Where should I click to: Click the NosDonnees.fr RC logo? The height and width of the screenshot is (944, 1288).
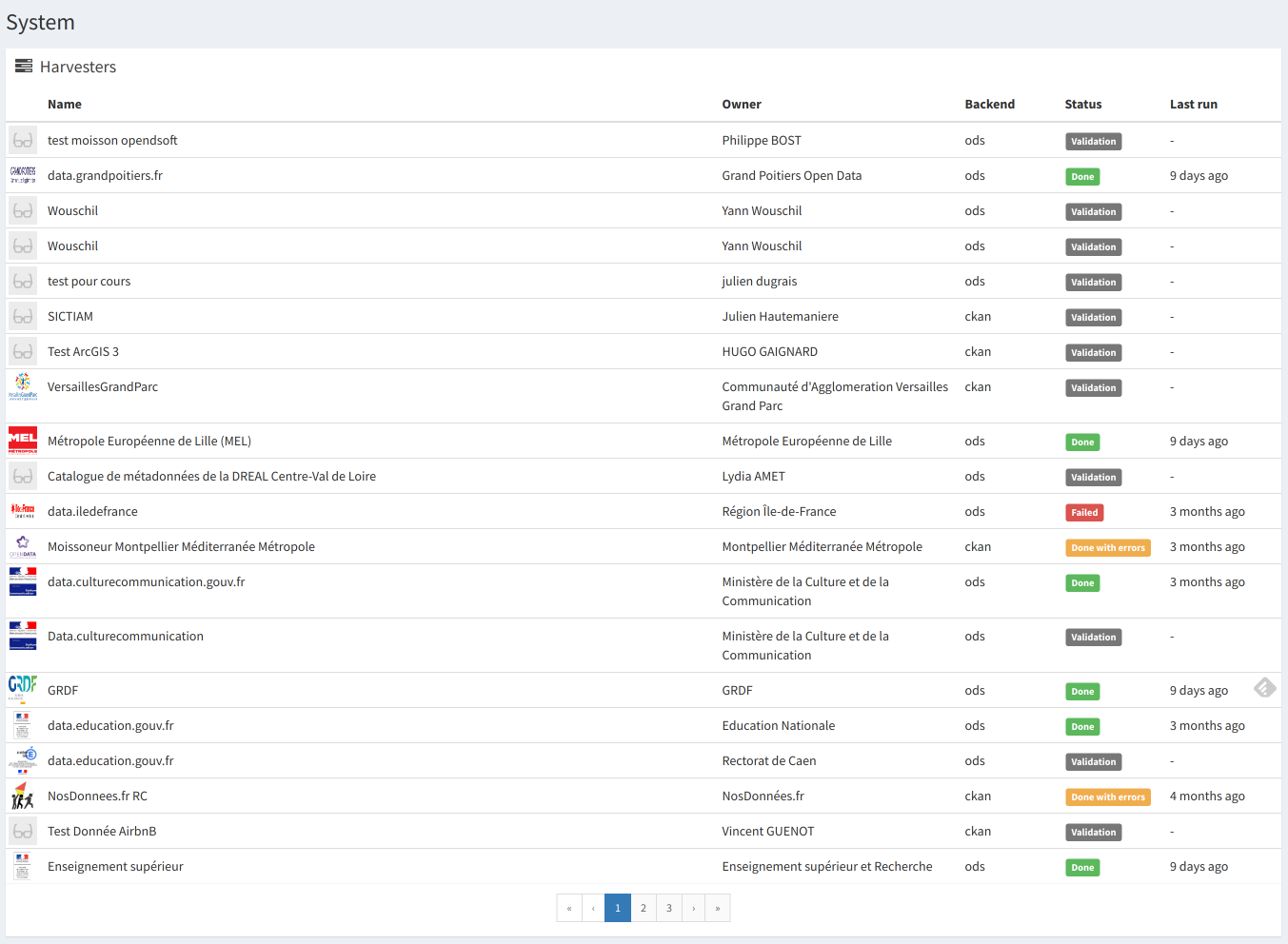pyautogui.click(x=23, y=796)
